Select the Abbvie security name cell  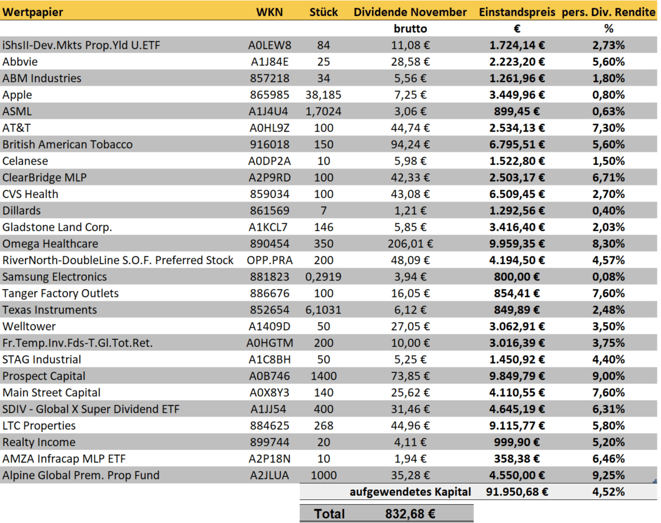point(20,62)
